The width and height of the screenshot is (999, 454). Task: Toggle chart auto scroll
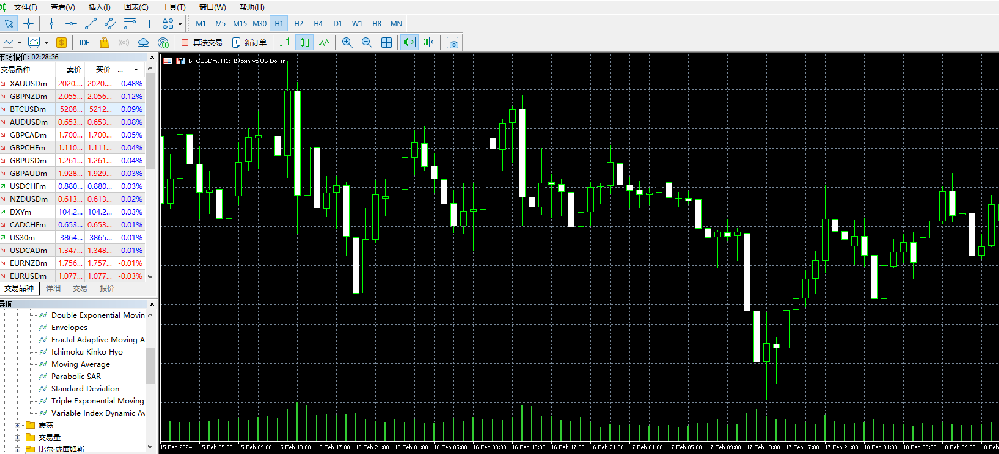click(408, 43)
